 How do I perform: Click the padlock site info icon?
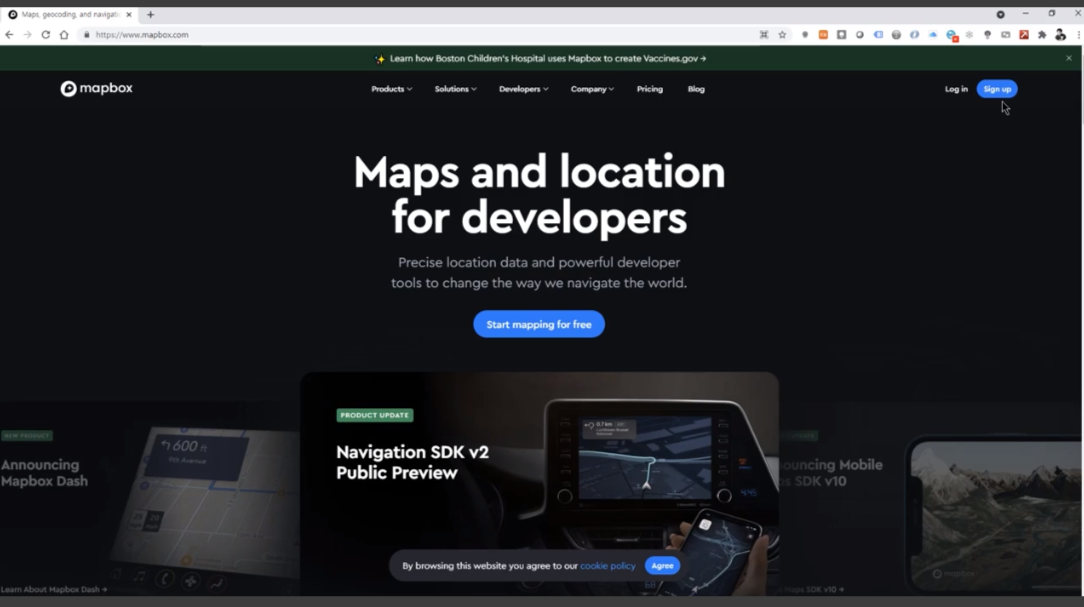86,35
